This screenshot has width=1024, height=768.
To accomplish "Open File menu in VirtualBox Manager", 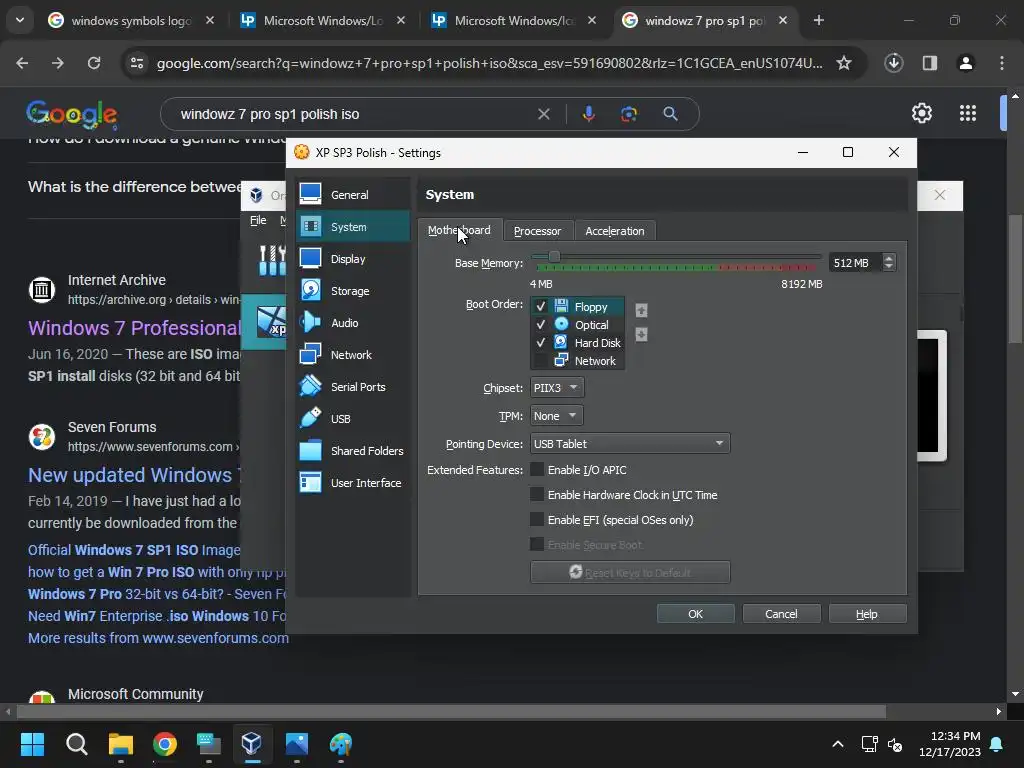I will click(x=258, y=220).
